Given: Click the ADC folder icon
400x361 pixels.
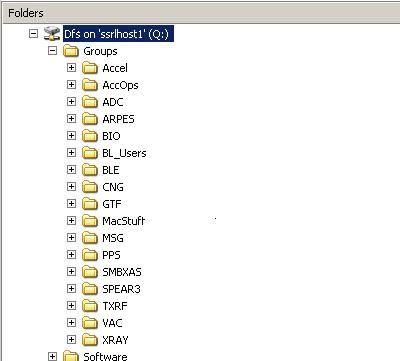Looking at the screenshot, I should tap(90, 102).
